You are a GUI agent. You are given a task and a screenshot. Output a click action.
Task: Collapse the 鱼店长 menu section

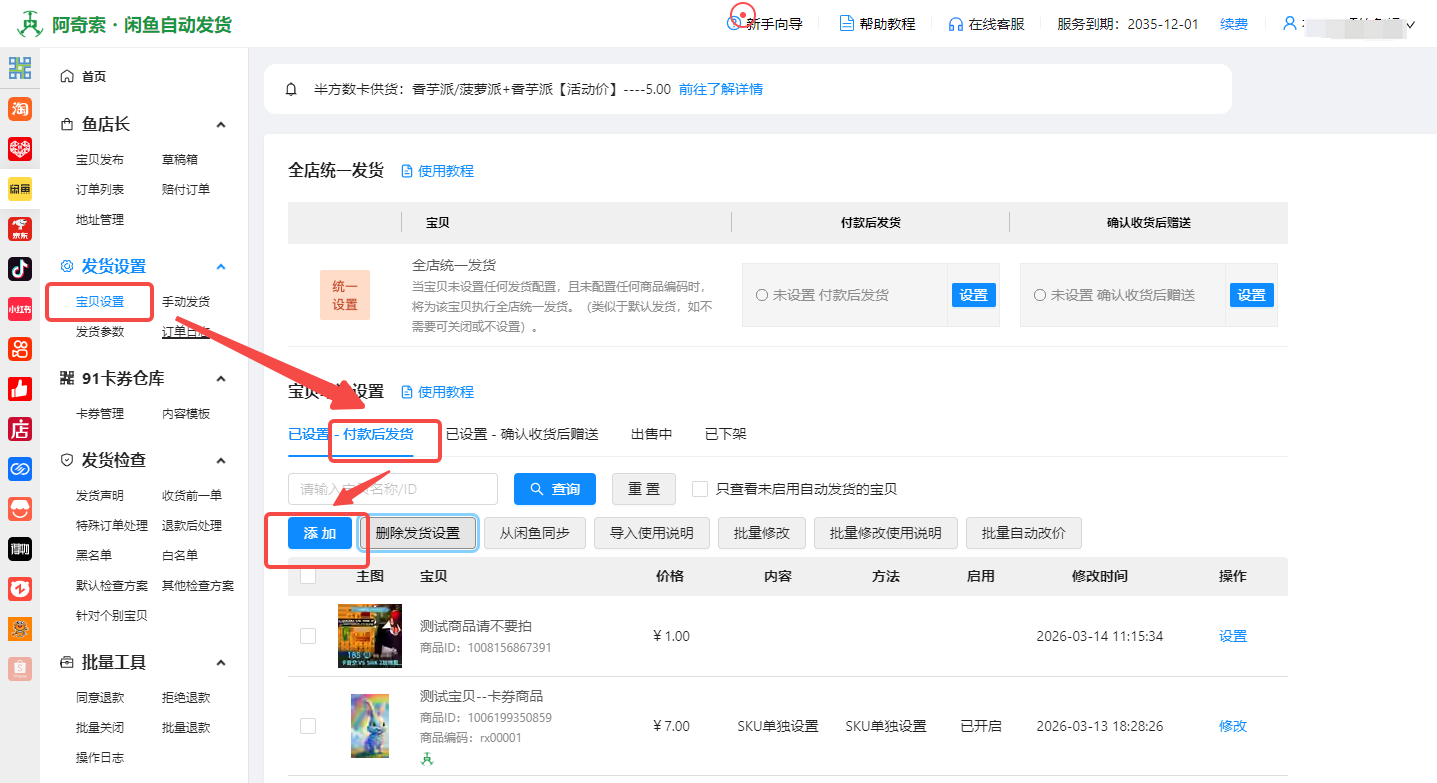pos(221,125)
